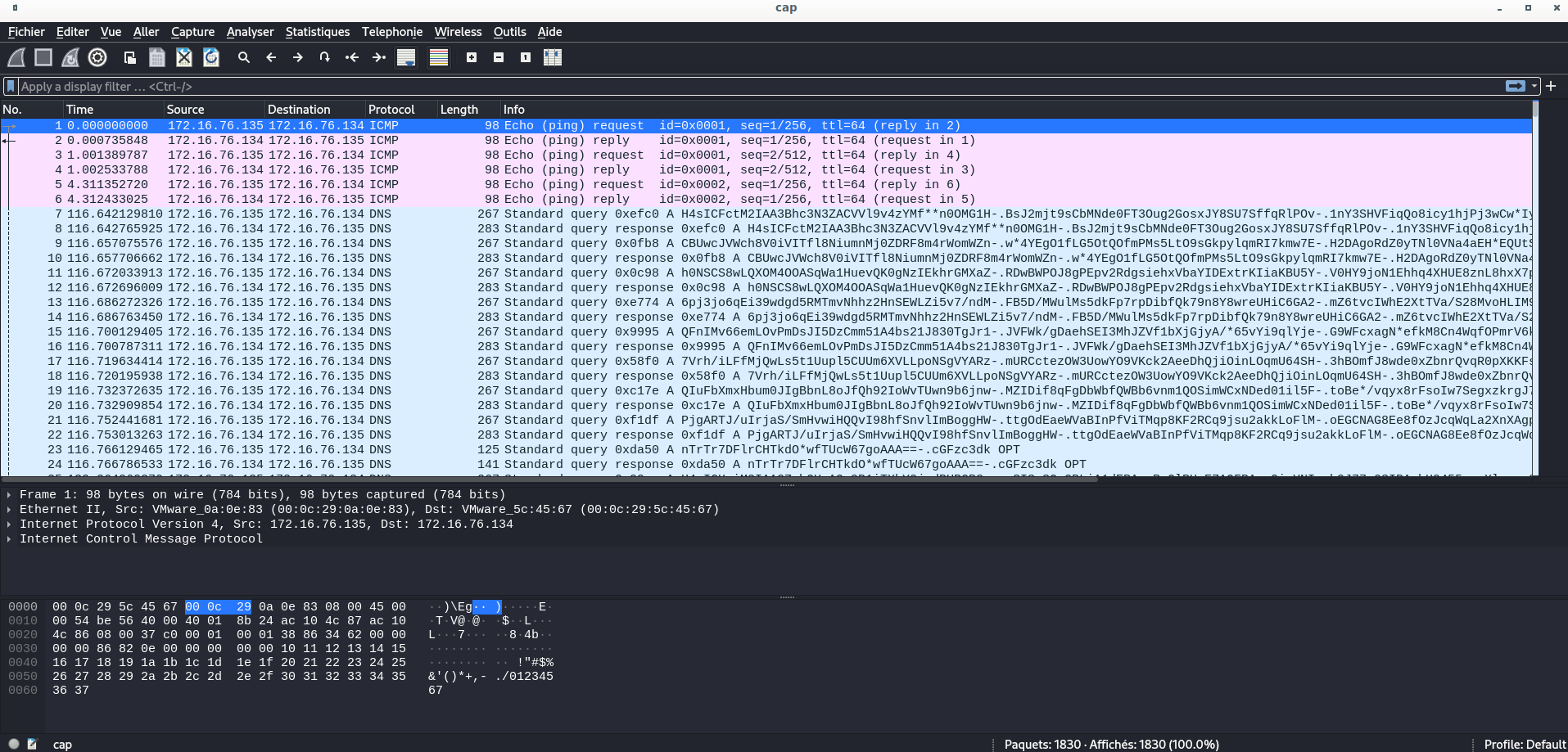The image size is (1568, 752).
Task: Sort by the Destination column header
Action: pos(315,110)
